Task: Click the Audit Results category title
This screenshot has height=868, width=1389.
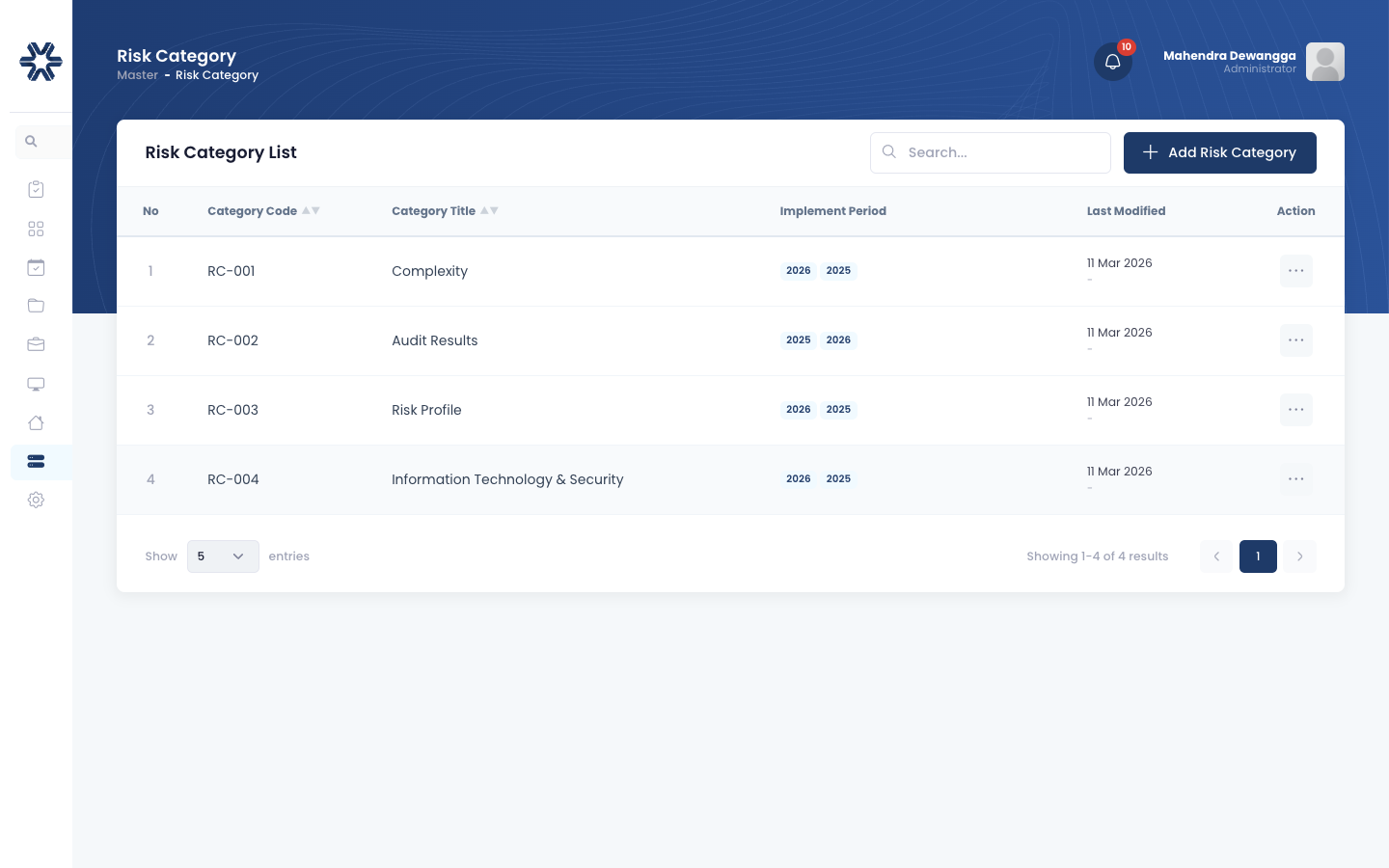Action: (x=435, y=340)
